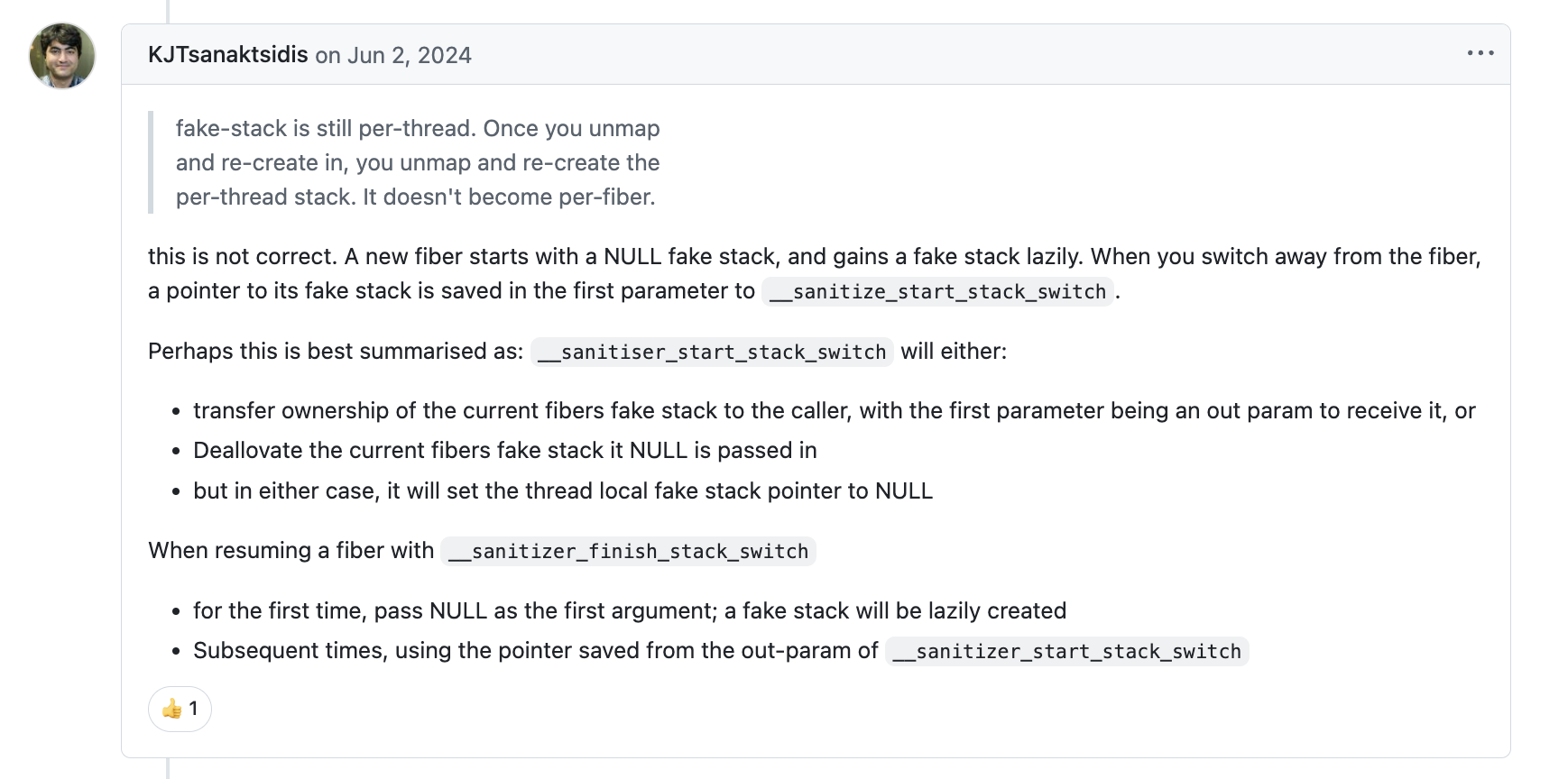
Task: Click the quoted fake-stack per-thread text block
Action: (418, 162)
